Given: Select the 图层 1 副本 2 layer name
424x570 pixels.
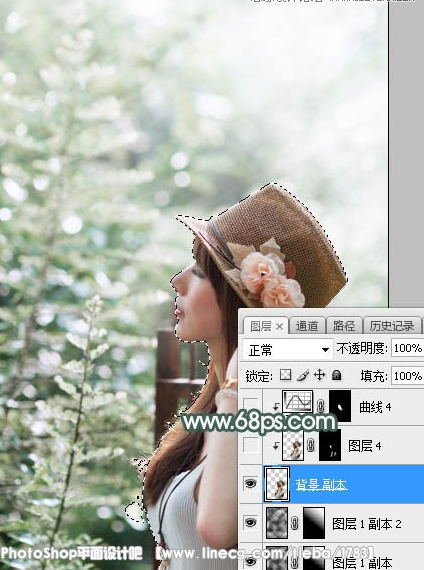Looking at the screenshot, I should 367,524.
